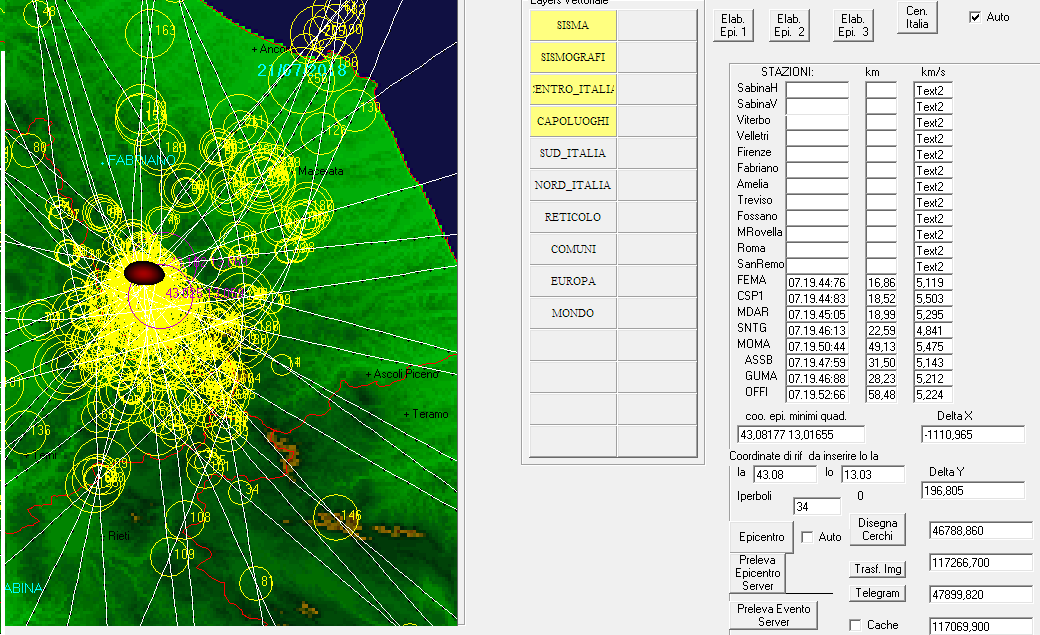
Task: Click the Epicentro button
Action: point(761,537)
